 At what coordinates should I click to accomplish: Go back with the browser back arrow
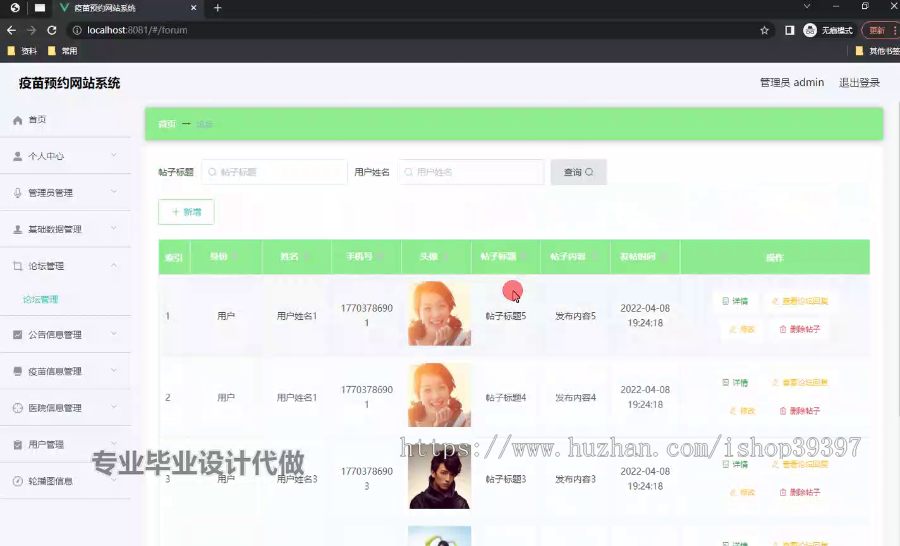point(11,30)
